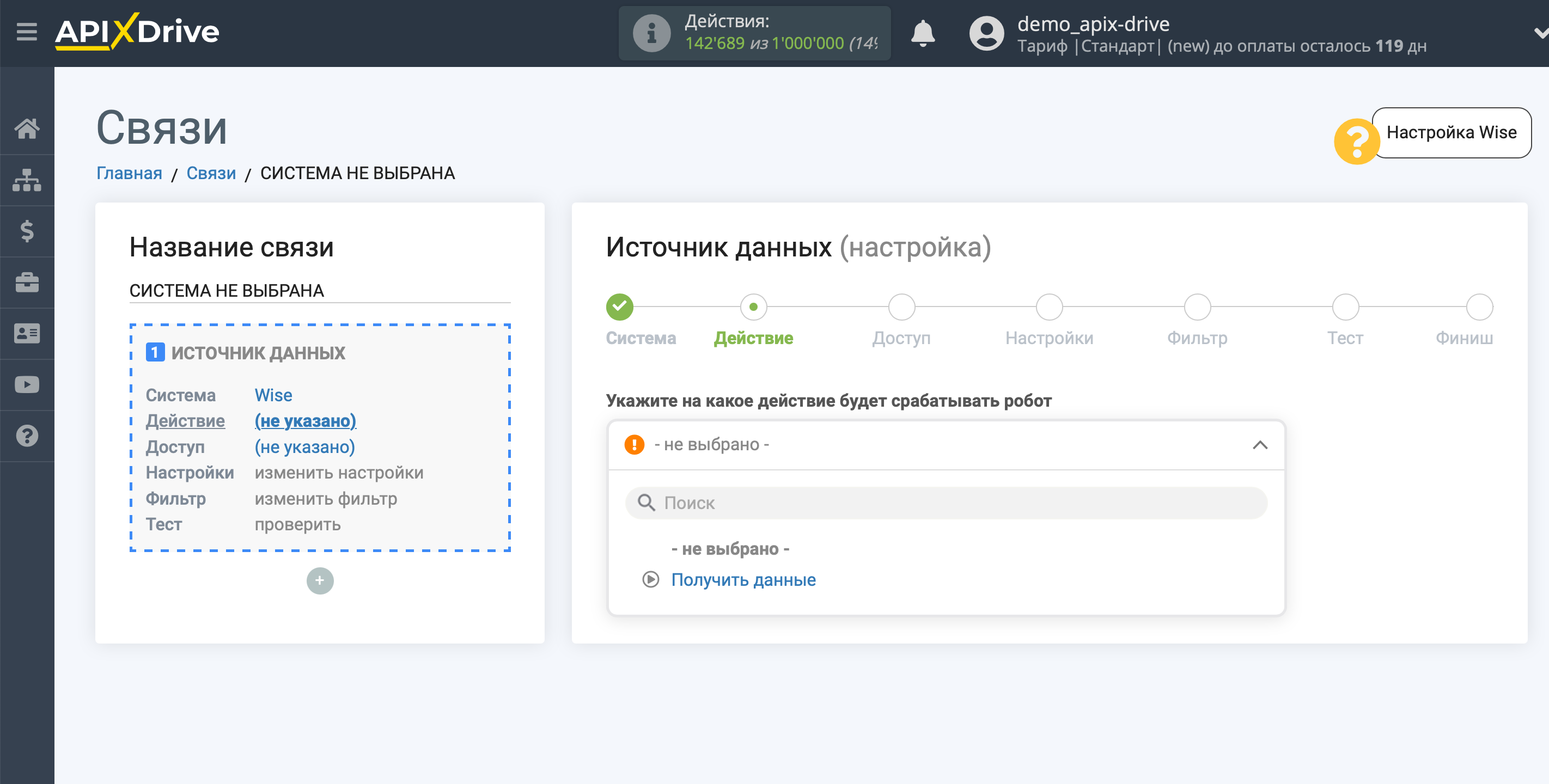Click the orange warning icon in dropdown
The image size is (1549, 784).
[x=634, y=445]
